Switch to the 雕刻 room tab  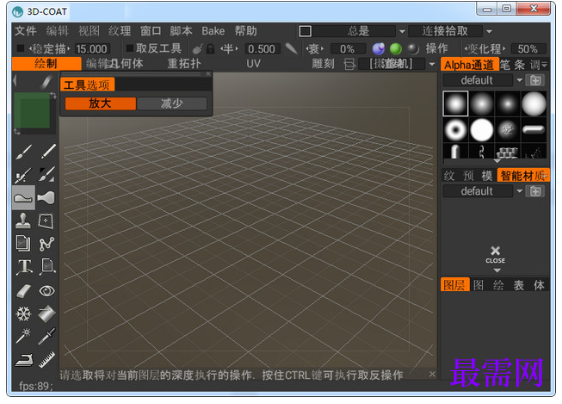point(323,64)
